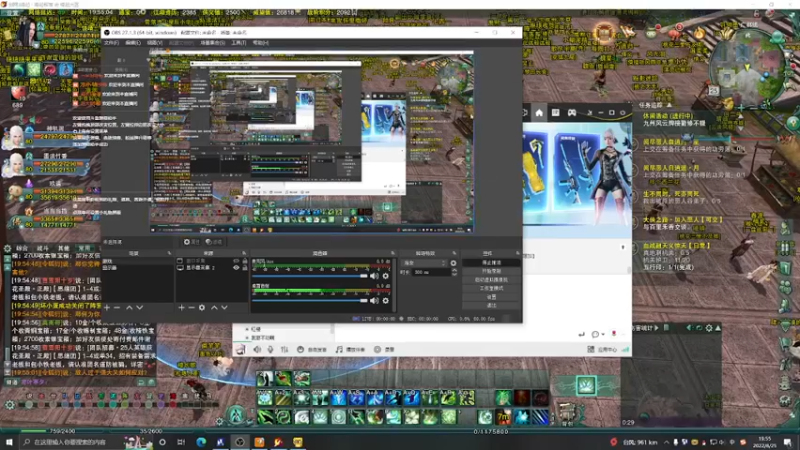The width and height of the screenshot is (800, 450).
Task: Click the gamepad icon in launcher header
Action: click(x=572, y=113)
